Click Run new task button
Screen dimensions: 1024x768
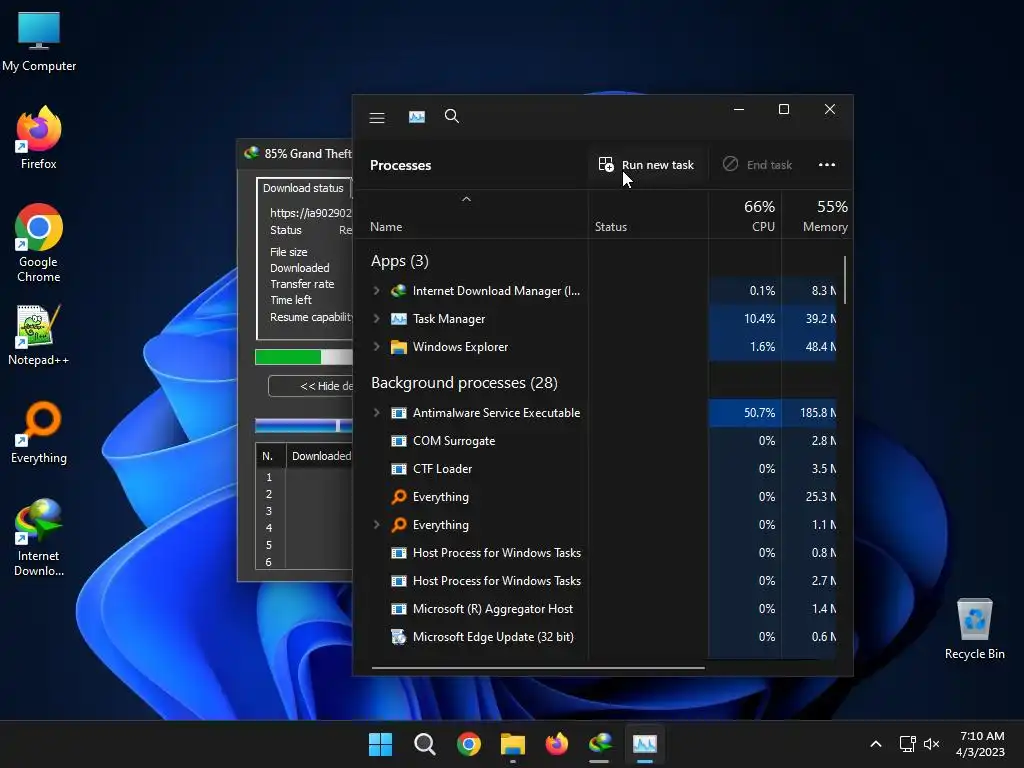click(646, 165)
